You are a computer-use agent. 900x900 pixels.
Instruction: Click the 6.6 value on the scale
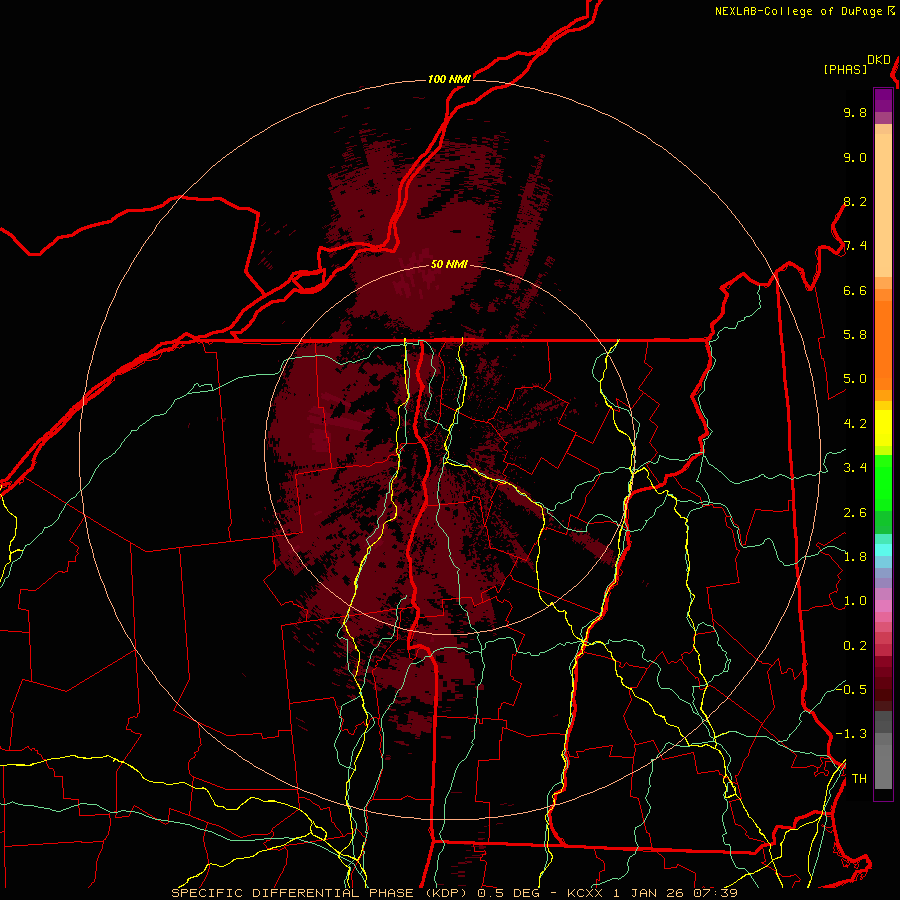855,290
